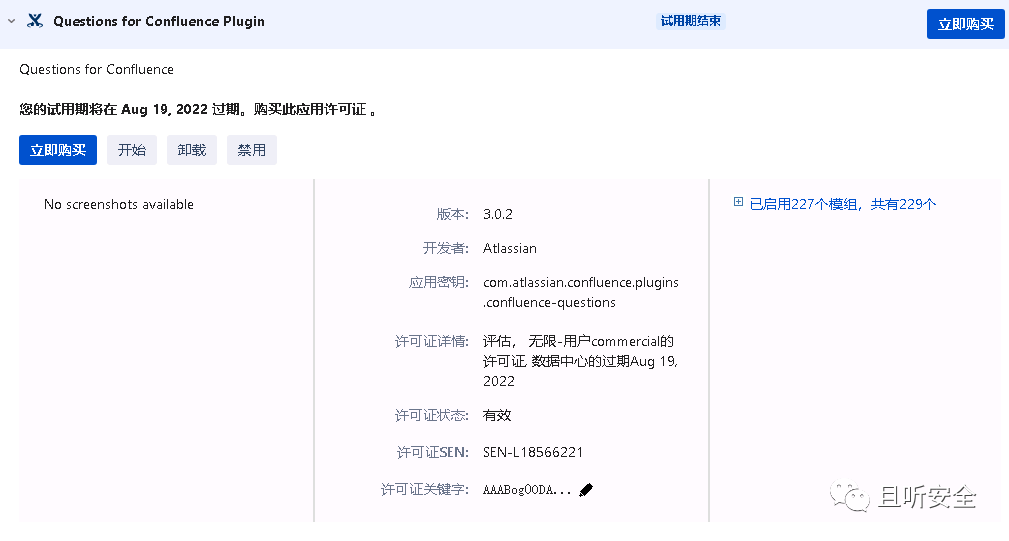Viewport: 1009px width, 541px height.
Task: Disable the plugin with 禁用 button
Action: pyautogui.click(x=252, y=150)
